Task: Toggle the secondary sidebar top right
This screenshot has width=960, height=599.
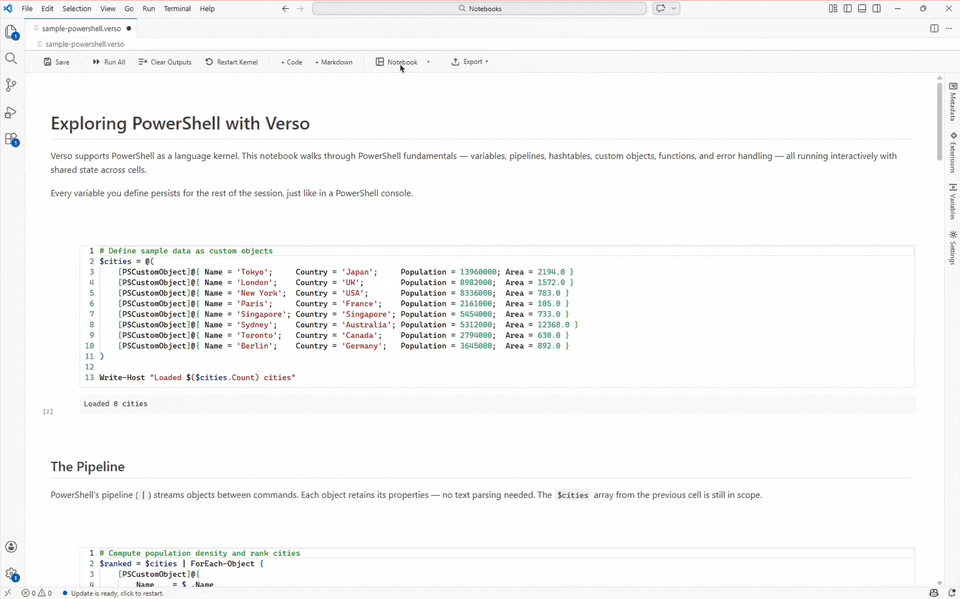Action: (876, 8)
